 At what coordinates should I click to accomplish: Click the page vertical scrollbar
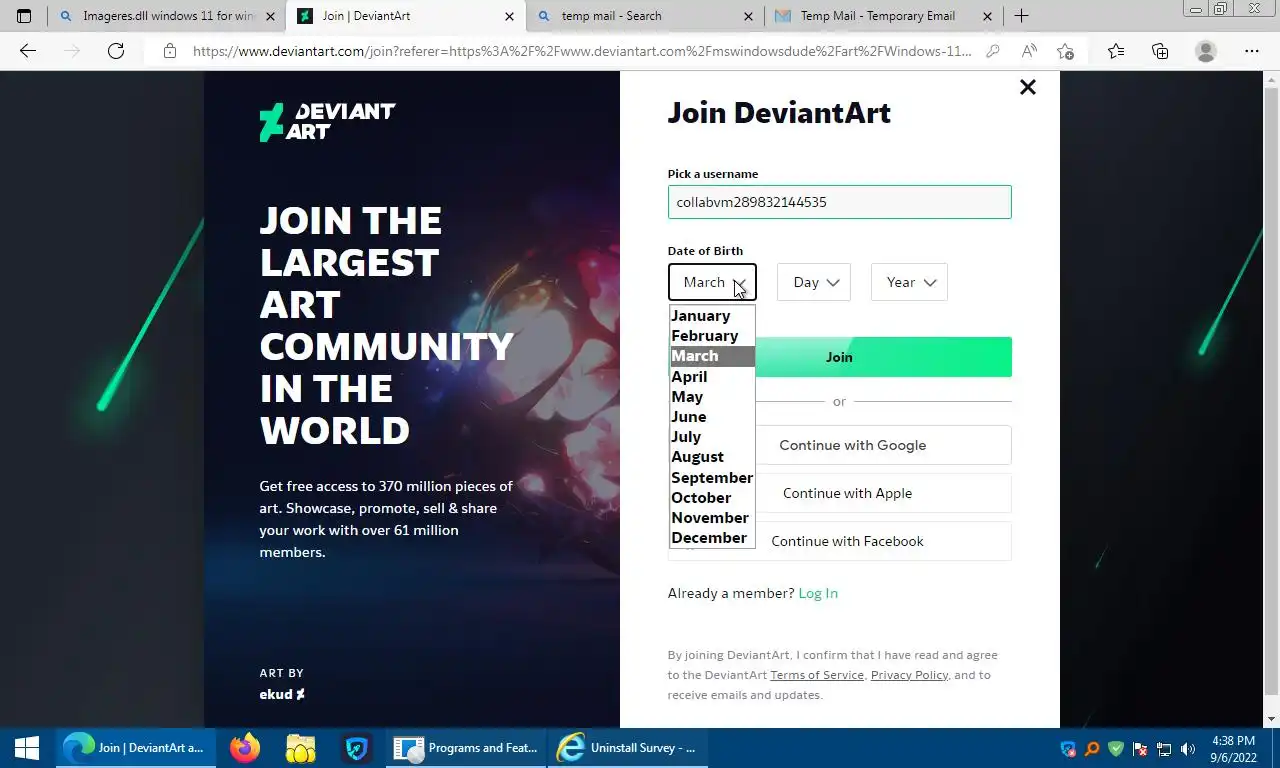click(x=1272, y=399)
